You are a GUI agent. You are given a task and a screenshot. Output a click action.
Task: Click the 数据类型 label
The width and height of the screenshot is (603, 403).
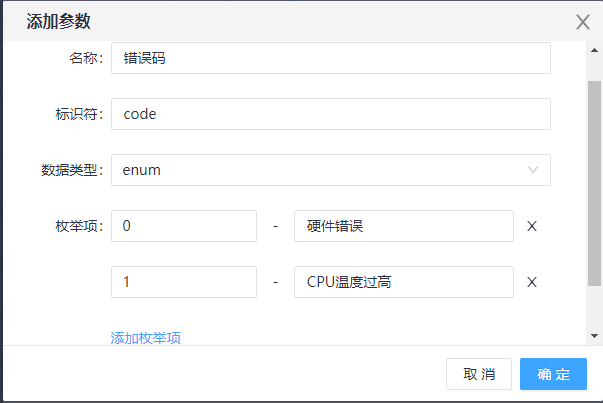pos(71,170)
